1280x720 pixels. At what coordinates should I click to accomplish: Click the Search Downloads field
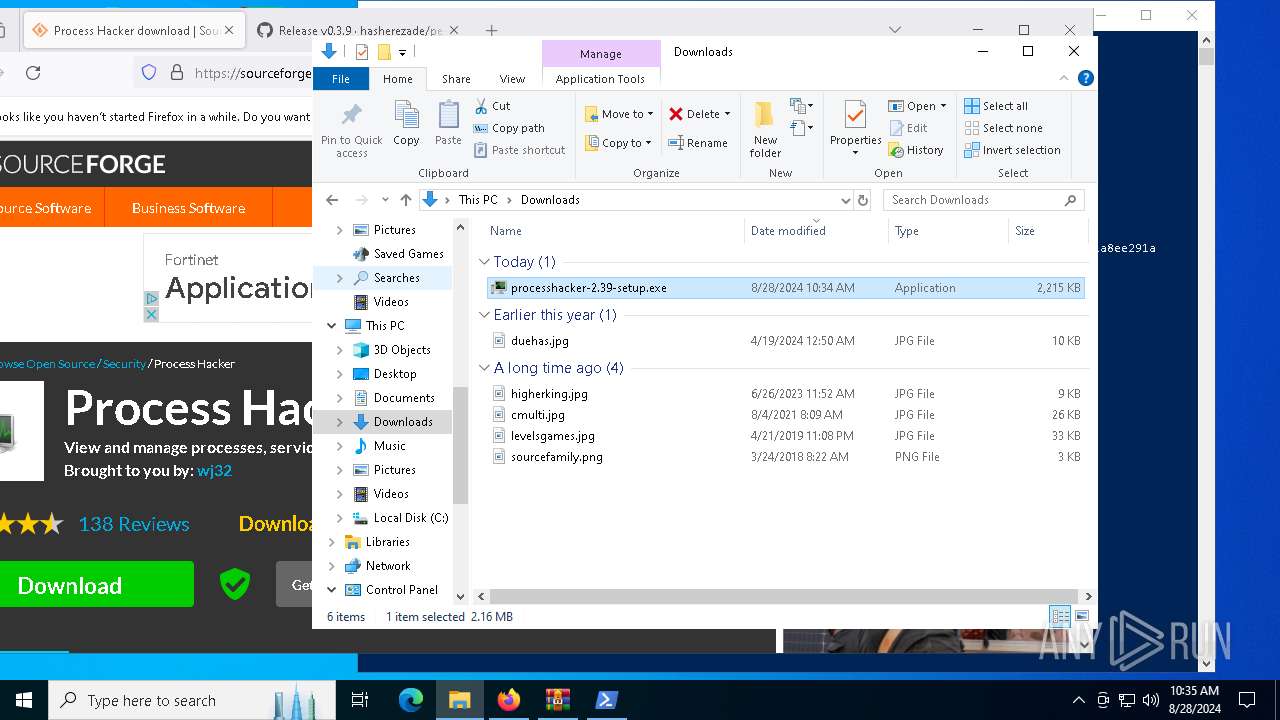click(x=984, y=200)
